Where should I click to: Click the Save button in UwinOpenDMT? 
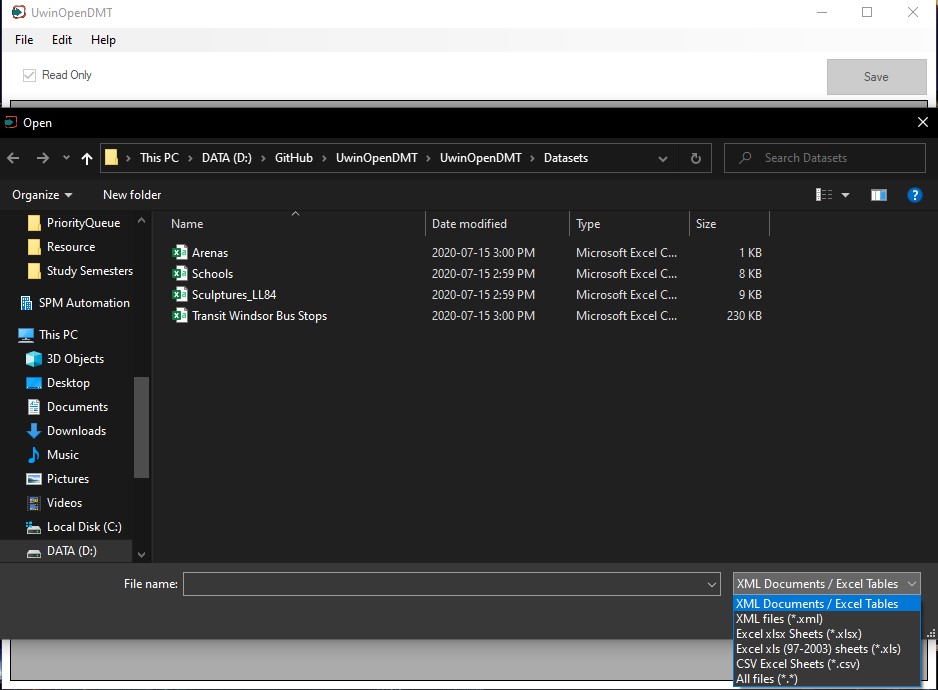[876, 77]
